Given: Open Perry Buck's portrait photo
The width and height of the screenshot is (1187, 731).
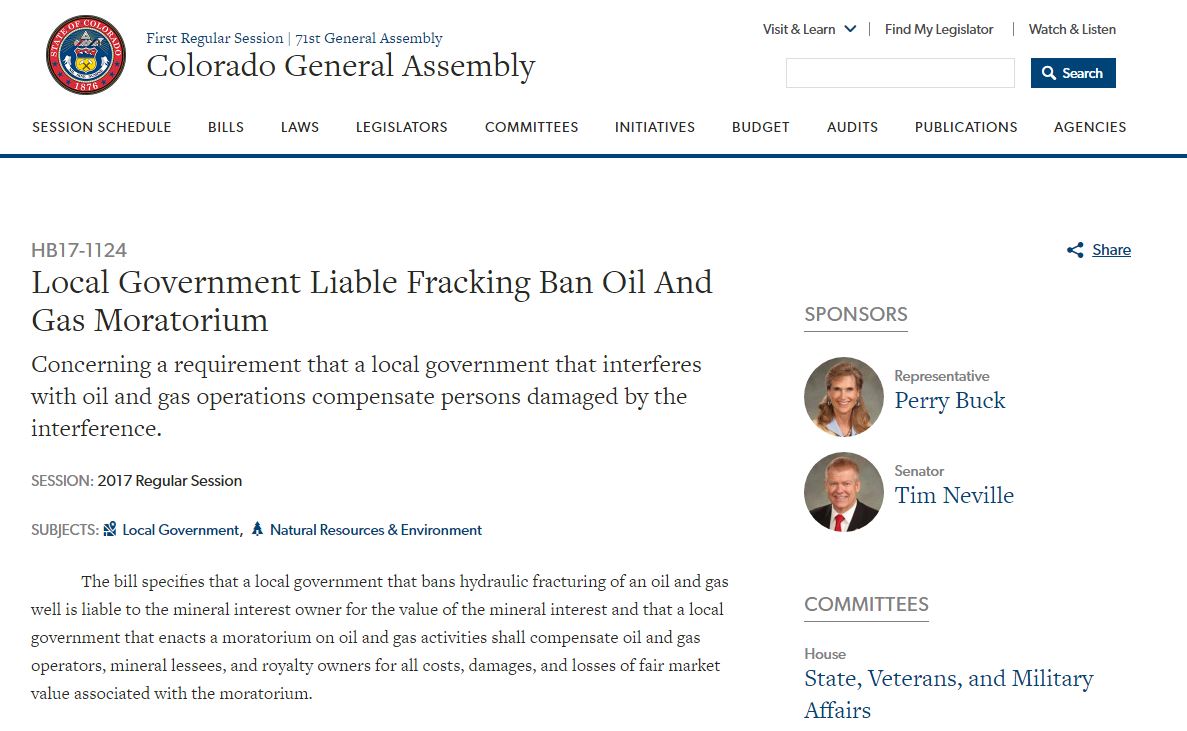Looking at the screenshot, I should [844, 397].
